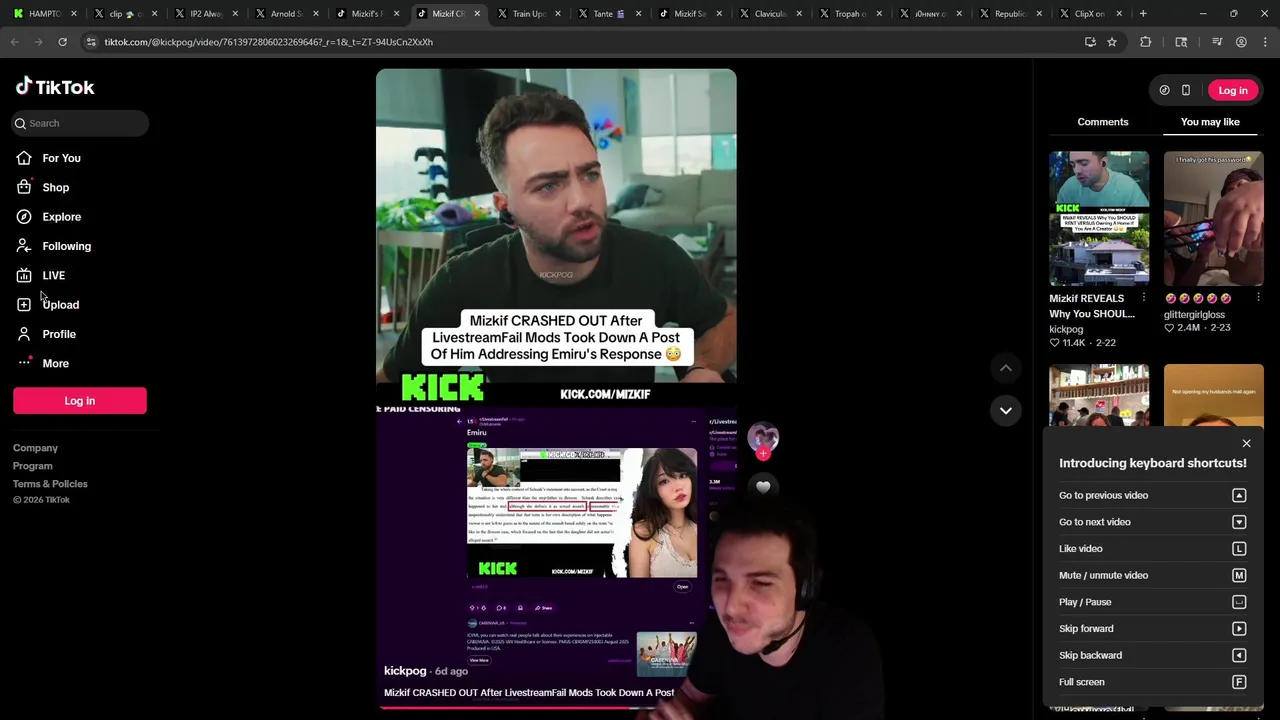Click the phone app icon in header
The width and height of the screenshot is (1280, 720).
coord(1186,90)
